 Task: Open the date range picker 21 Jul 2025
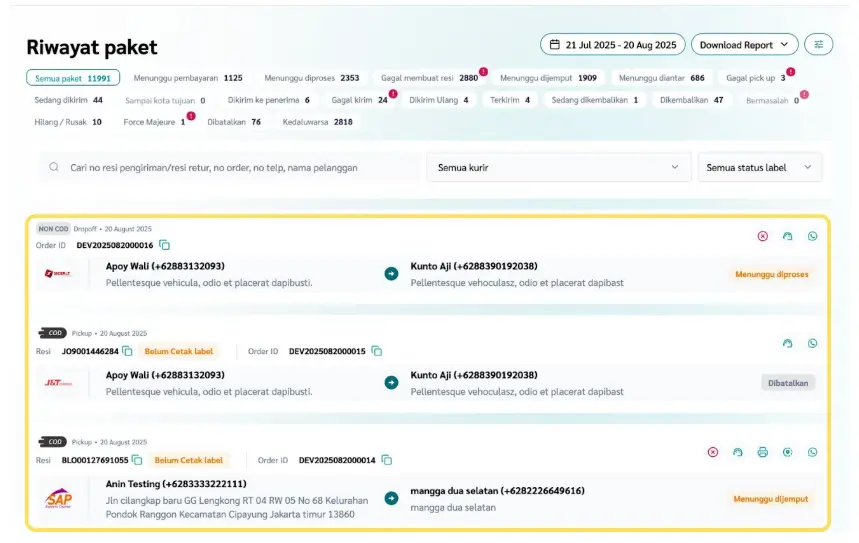pos(610,45)
